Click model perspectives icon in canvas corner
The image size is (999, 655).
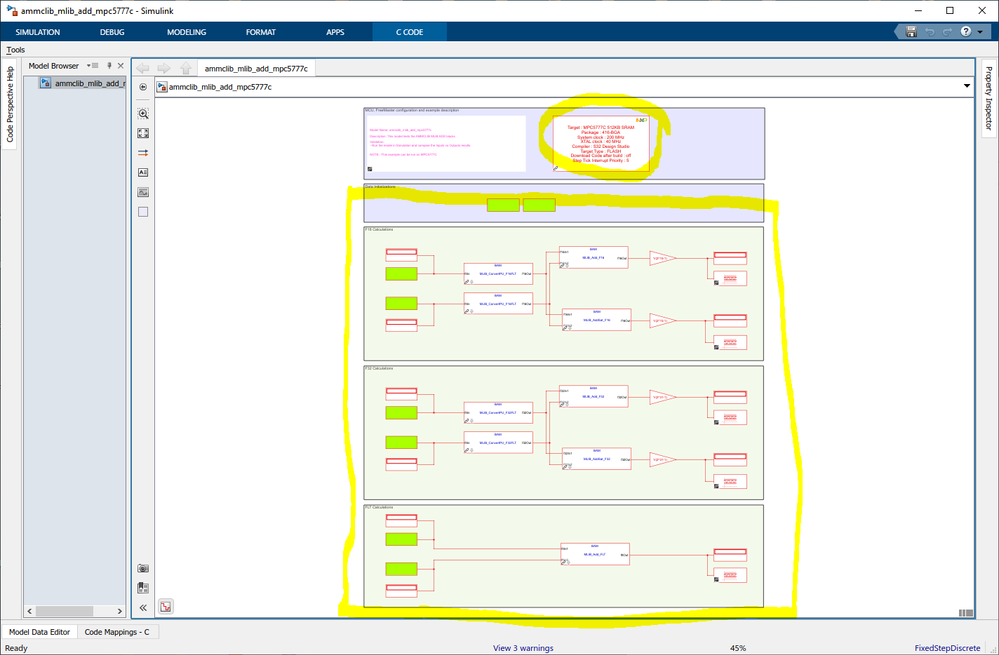point(166,607)
